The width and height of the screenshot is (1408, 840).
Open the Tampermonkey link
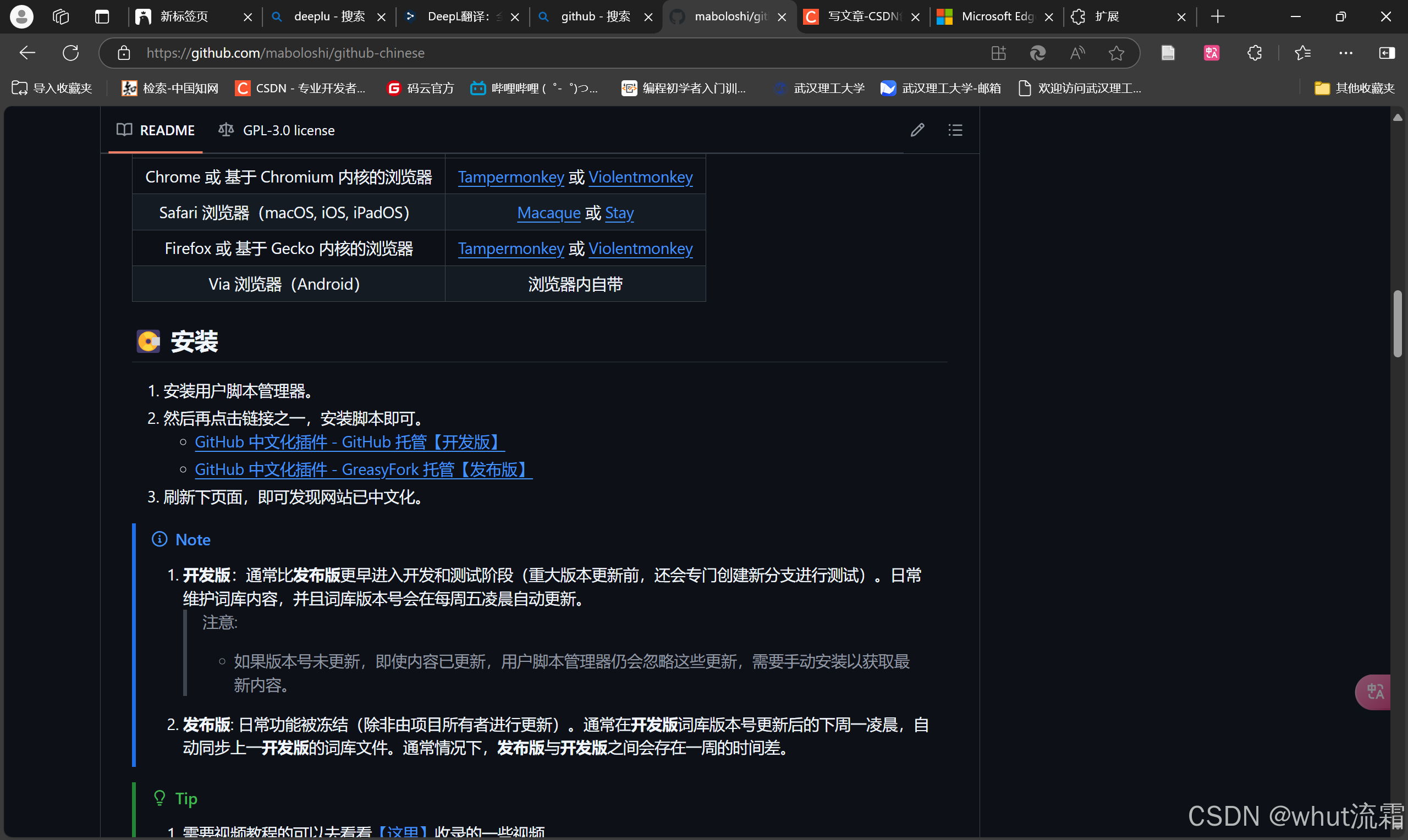coord(510,176)
